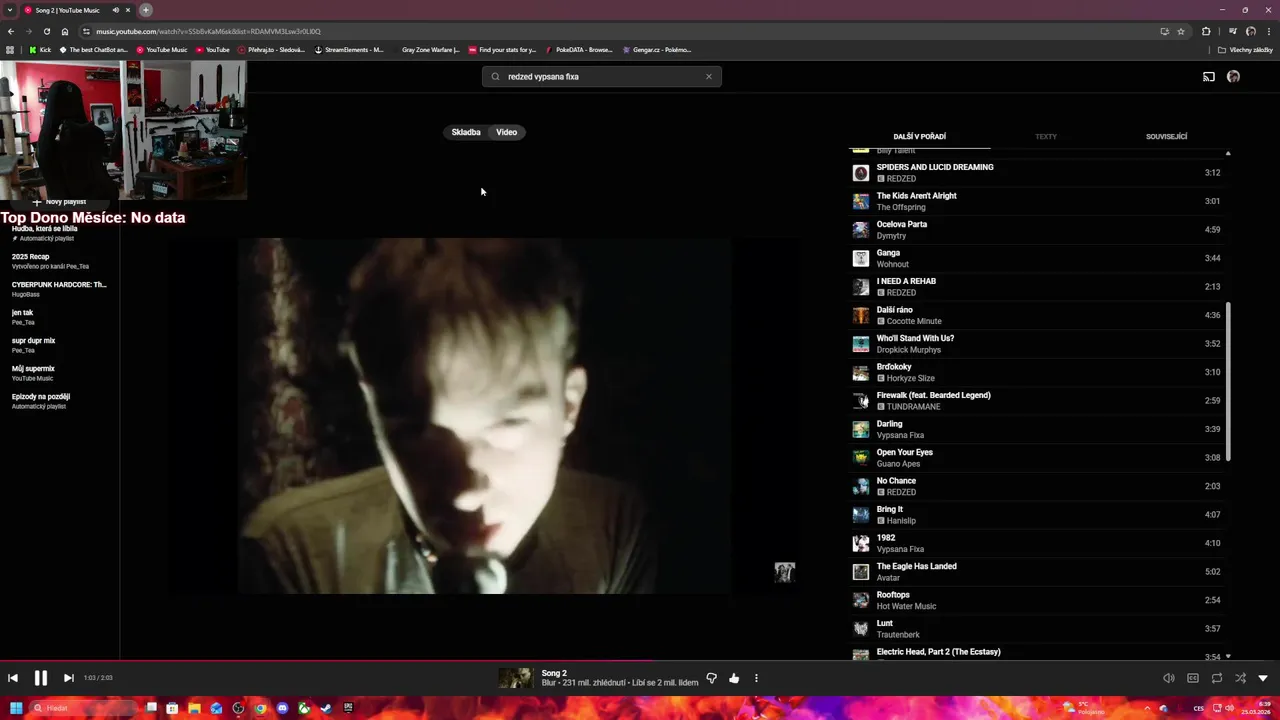Click the search field containing redzed vypsana fixa
The width and height of the screenshot is (1280, 720).
pyautogui.click(x=600, y=77)
